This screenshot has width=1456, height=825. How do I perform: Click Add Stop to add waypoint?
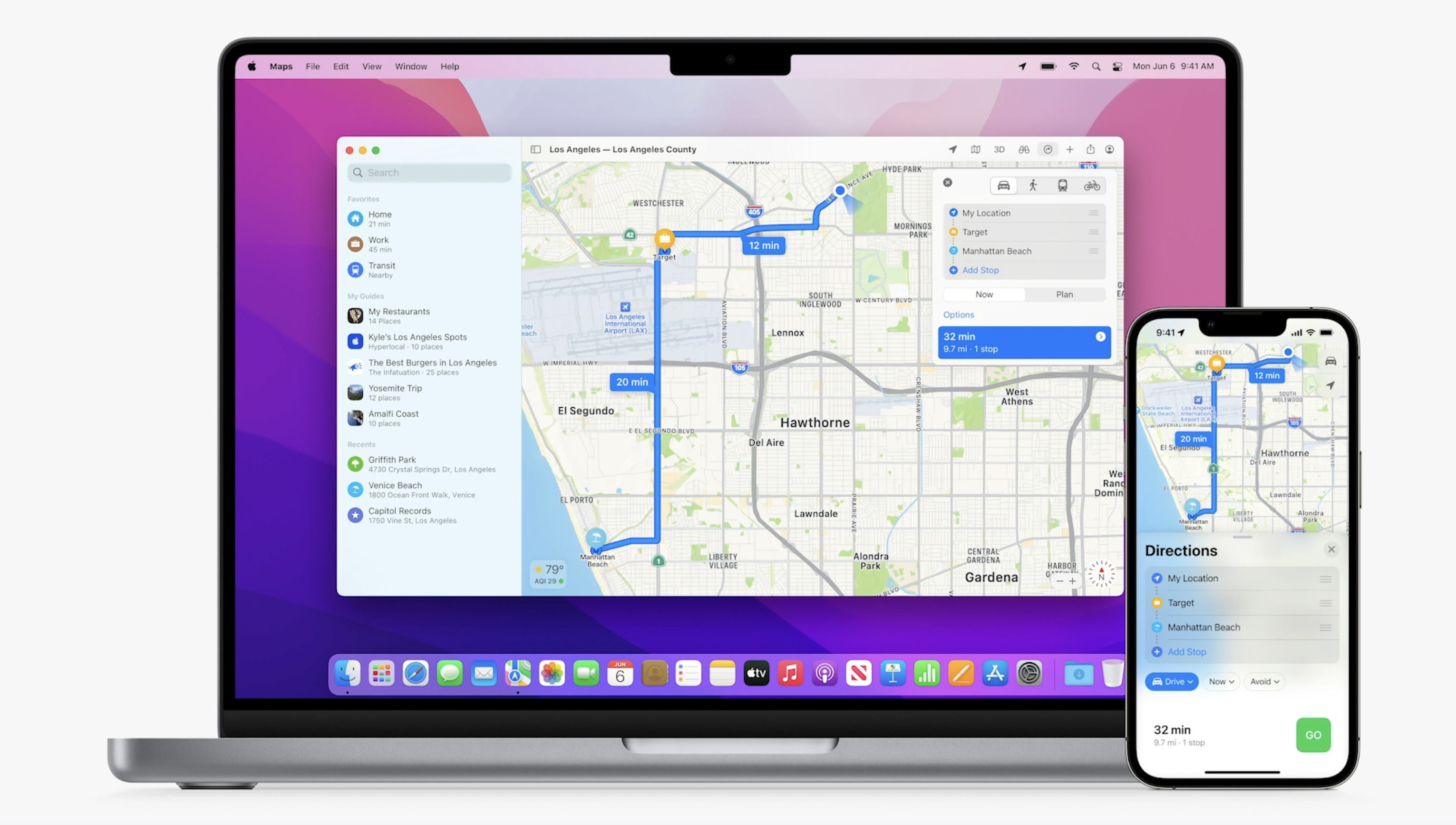(x=979, y=270)
